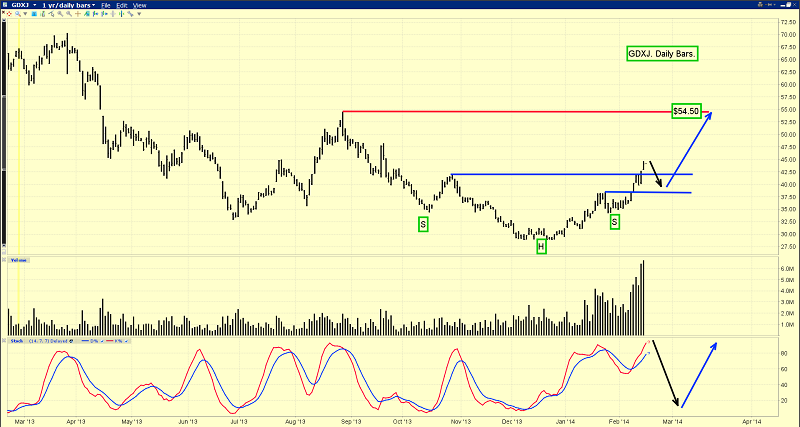Close the Stoch indicator panel with its X
Screen dimensions: 800x427
[x=4, y=339]
